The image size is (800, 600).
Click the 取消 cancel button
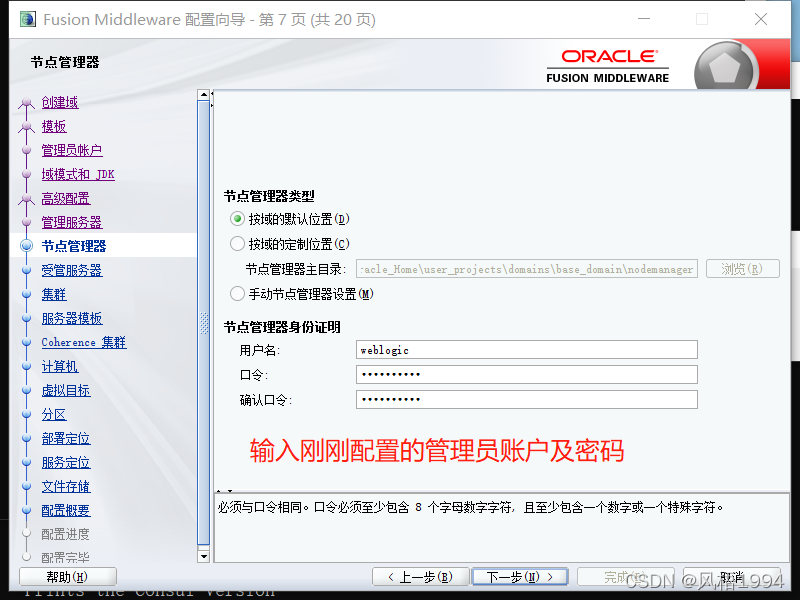point(732,577)
